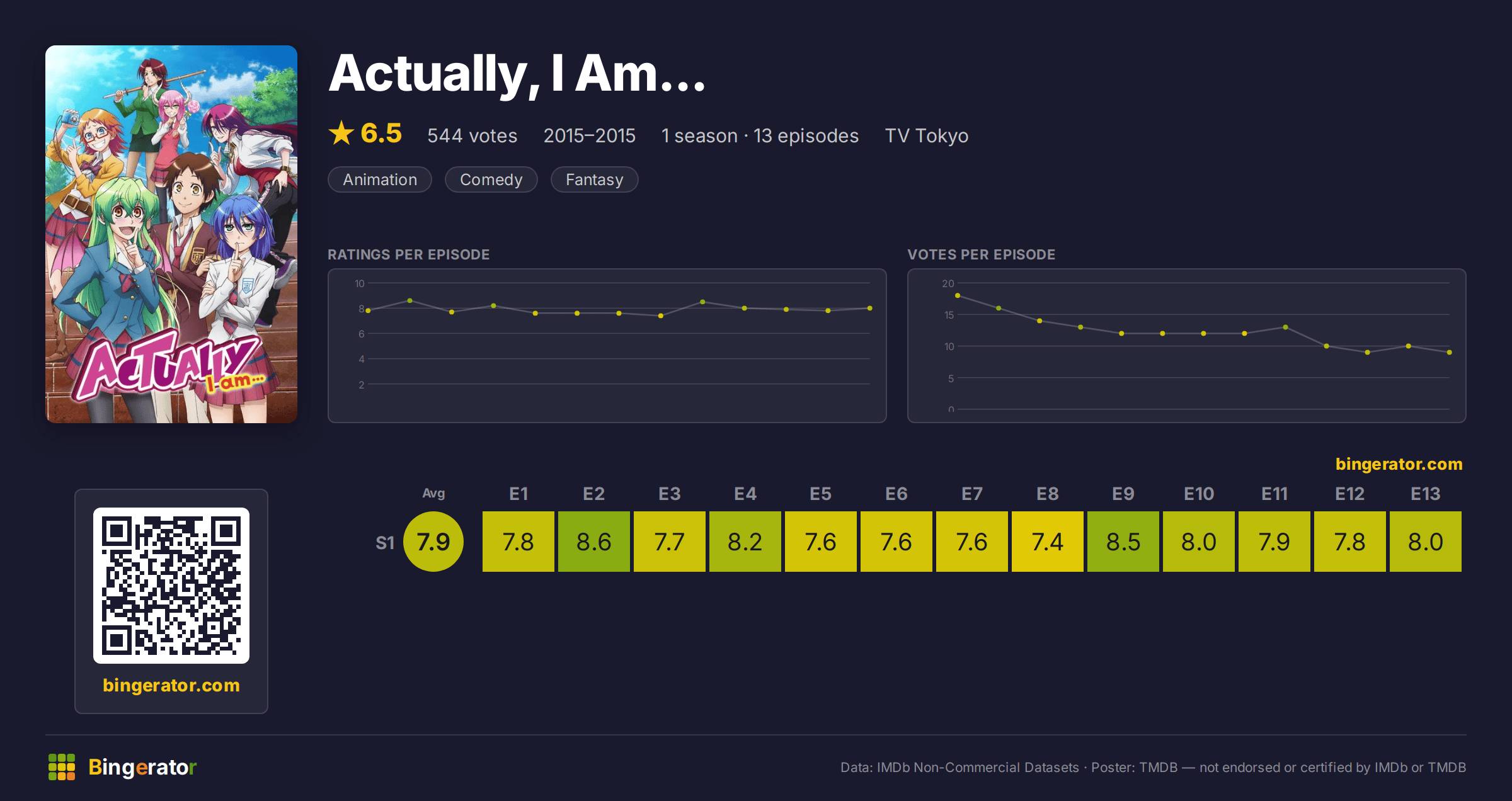Select episode E8 rating tile 7.4
Viewport: 1512px width, 801px height.
(x=1048, y=542)
